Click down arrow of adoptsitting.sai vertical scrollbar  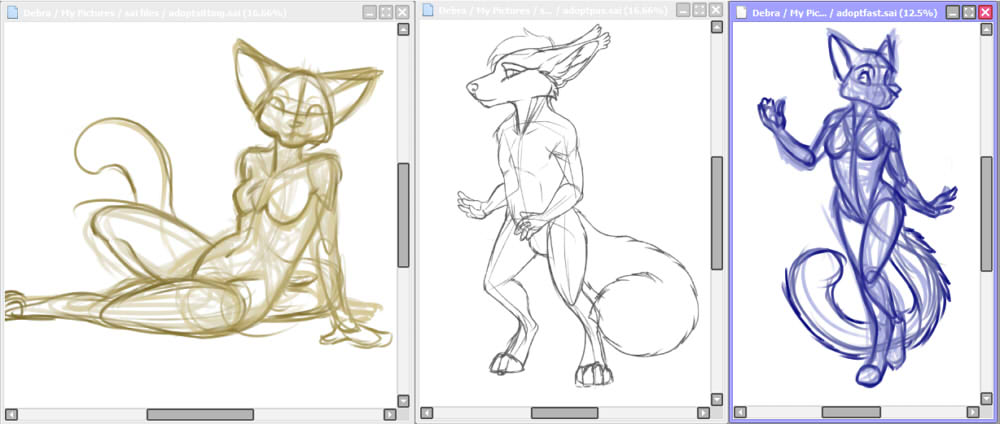click(x=404, y=401)
